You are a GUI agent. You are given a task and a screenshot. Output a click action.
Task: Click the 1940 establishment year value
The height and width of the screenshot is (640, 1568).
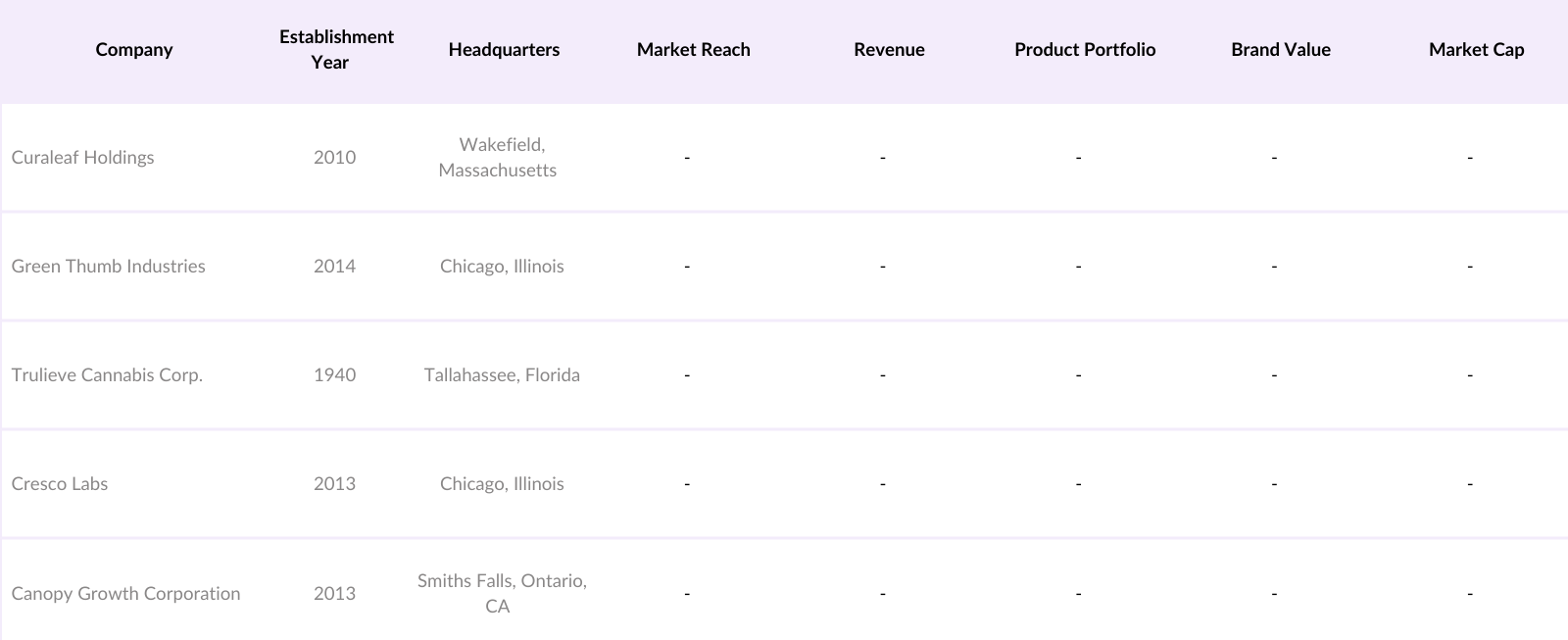[x=334, y=375]
